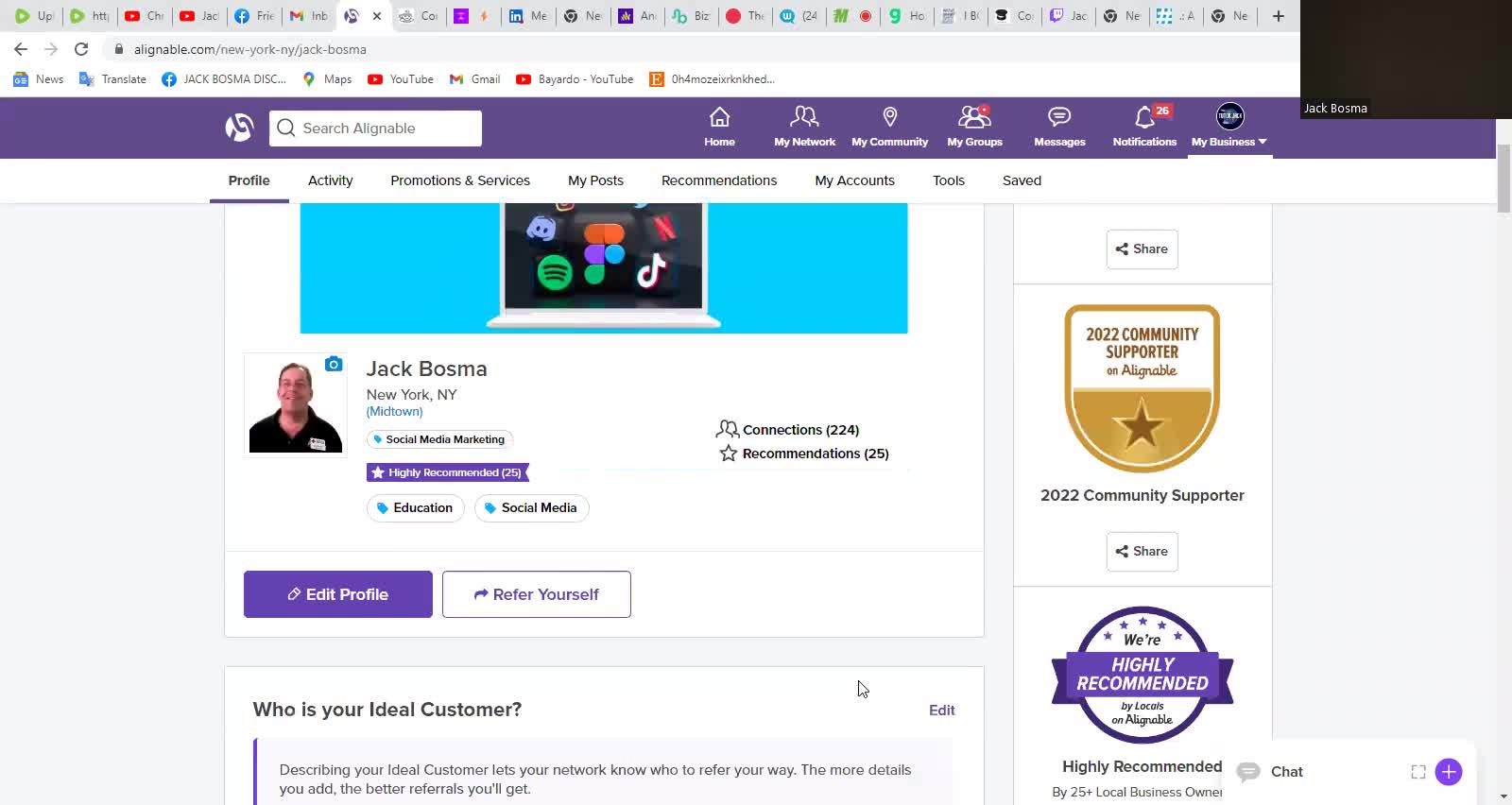Open a new browser tab with plus
Viewport: 1512px width, 805px height.
1278,16
